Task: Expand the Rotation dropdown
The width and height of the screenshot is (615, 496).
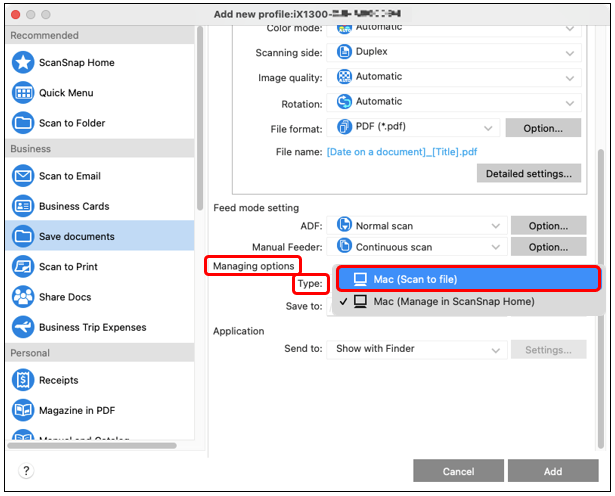Action: click(x=454, y=102)
